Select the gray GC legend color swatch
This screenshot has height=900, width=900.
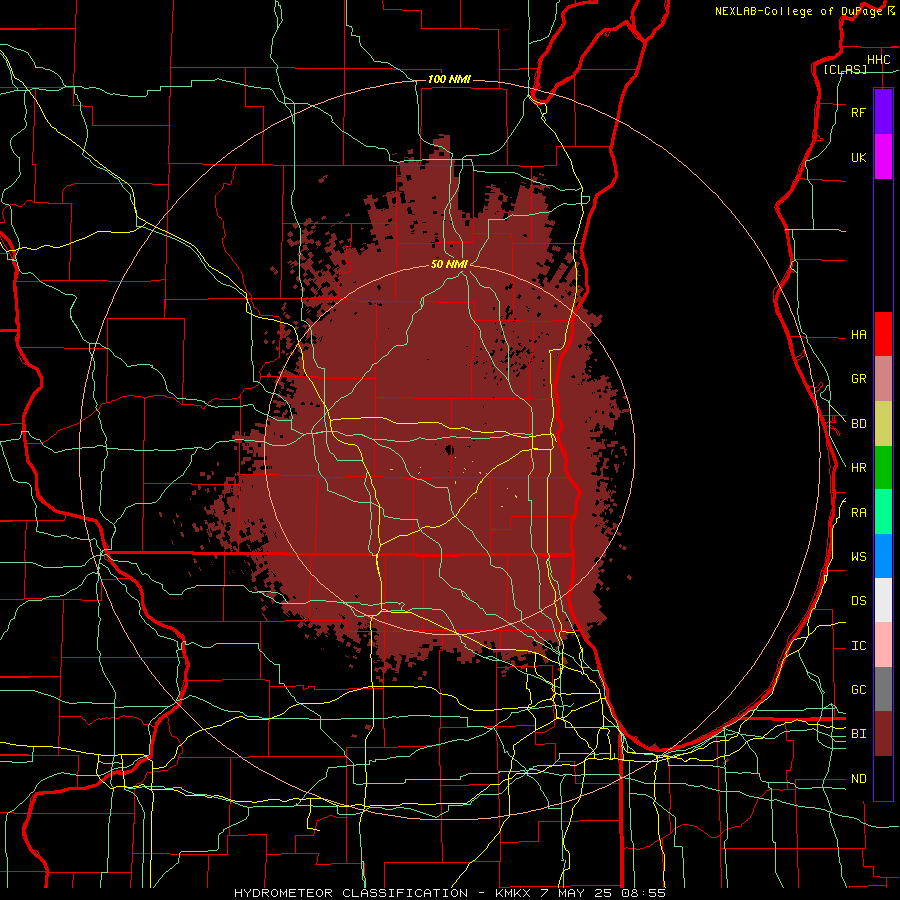(883, 689)
